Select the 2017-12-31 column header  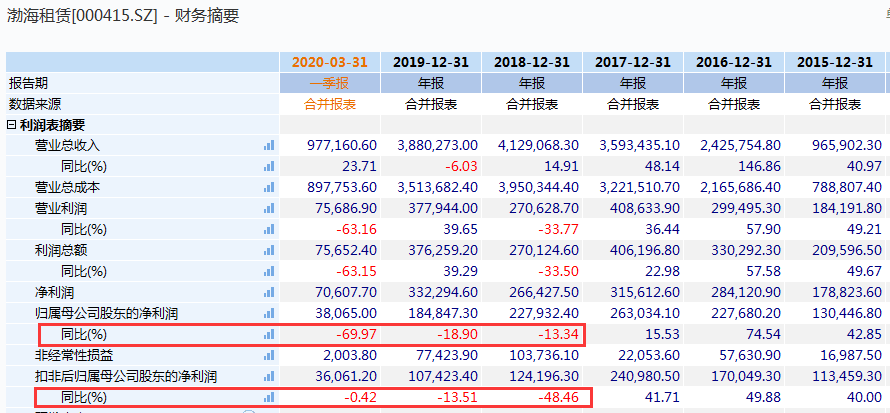point(633,62)
